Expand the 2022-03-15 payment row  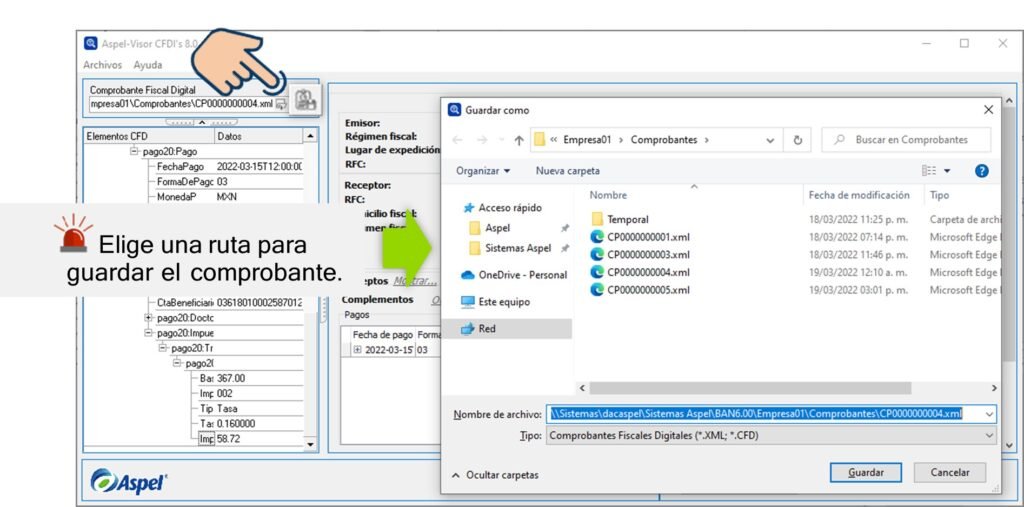(x=357, y=350)
